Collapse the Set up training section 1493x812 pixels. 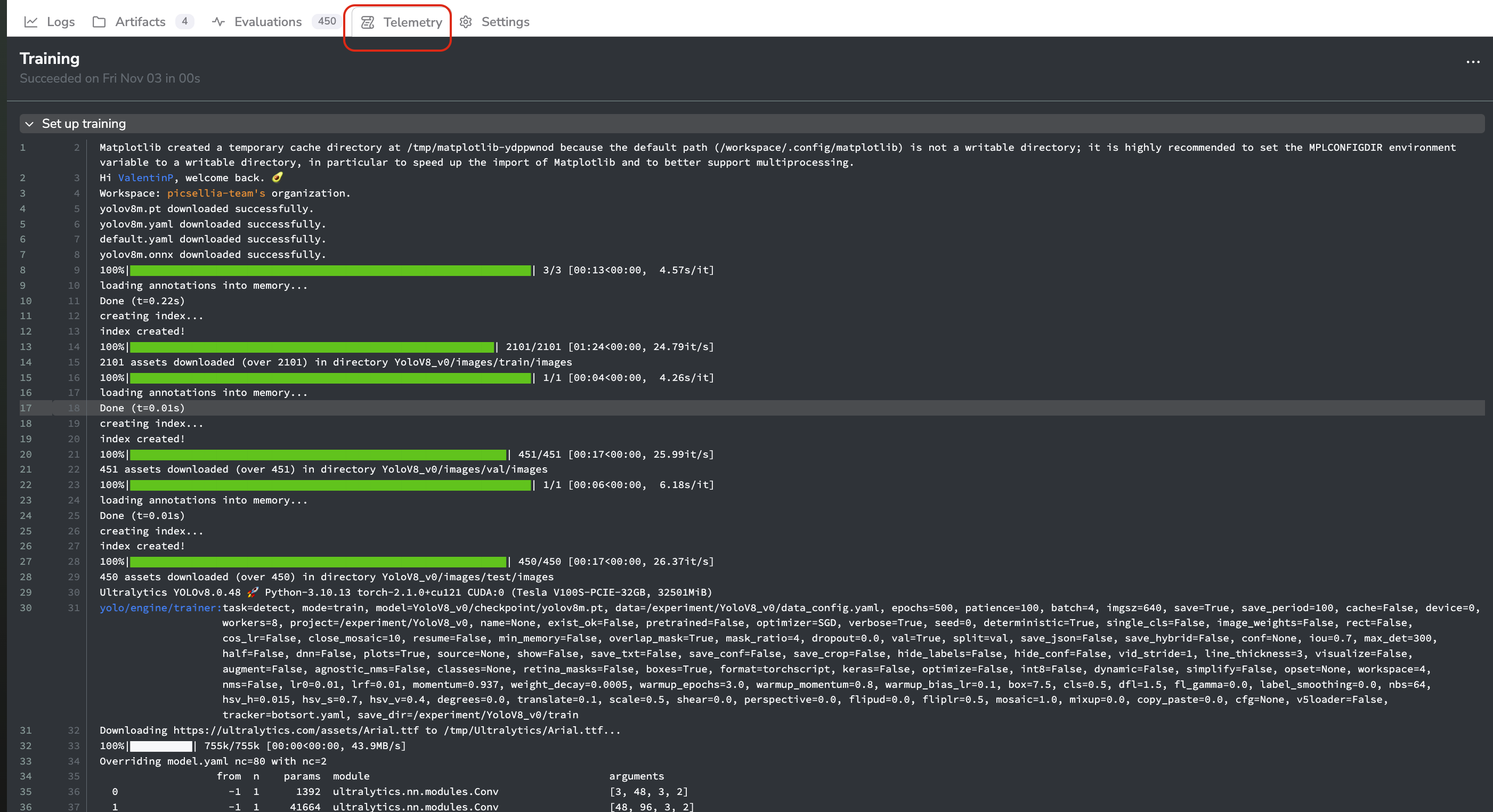click(x=29, y=124)
